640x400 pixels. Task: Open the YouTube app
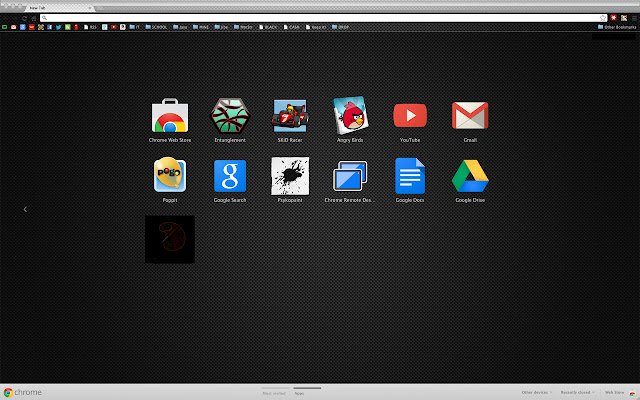tap(410, 121)
